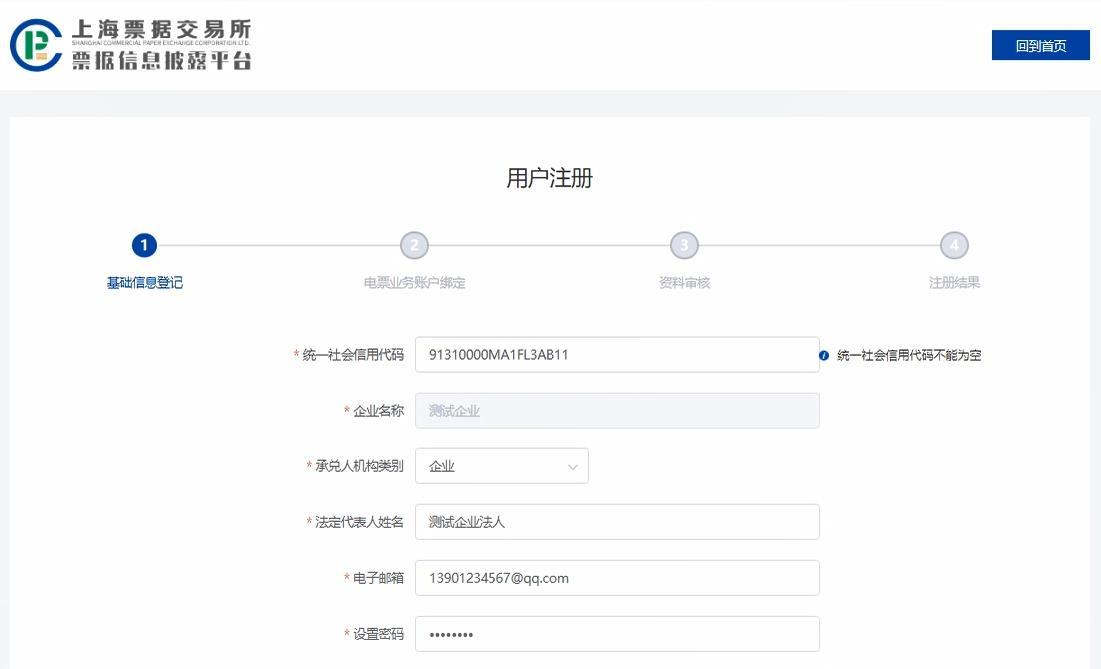Screen dimensions: 1101x669
Task: Click the 电子邮箱 input field
Action: (x=617, y=577)
